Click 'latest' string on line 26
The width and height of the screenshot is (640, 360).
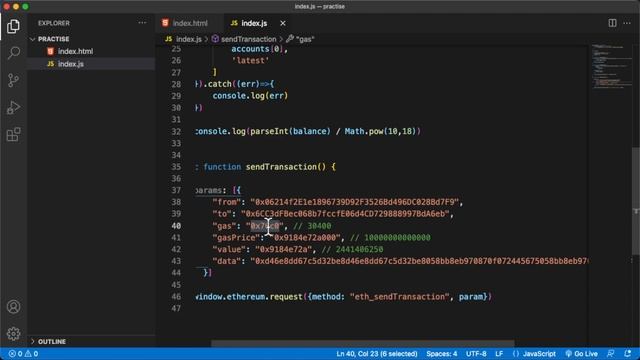250,60
